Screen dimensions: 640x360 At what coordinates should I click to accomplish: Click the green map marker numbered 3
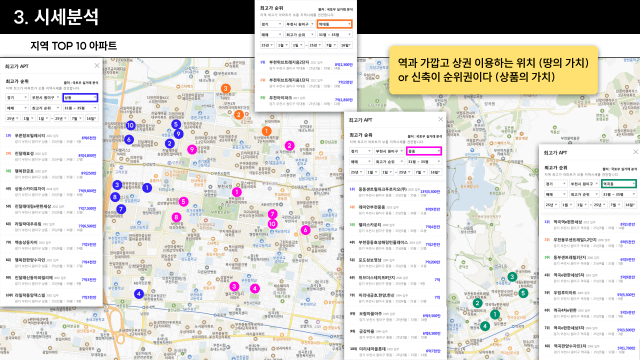[x=512, y=277]
